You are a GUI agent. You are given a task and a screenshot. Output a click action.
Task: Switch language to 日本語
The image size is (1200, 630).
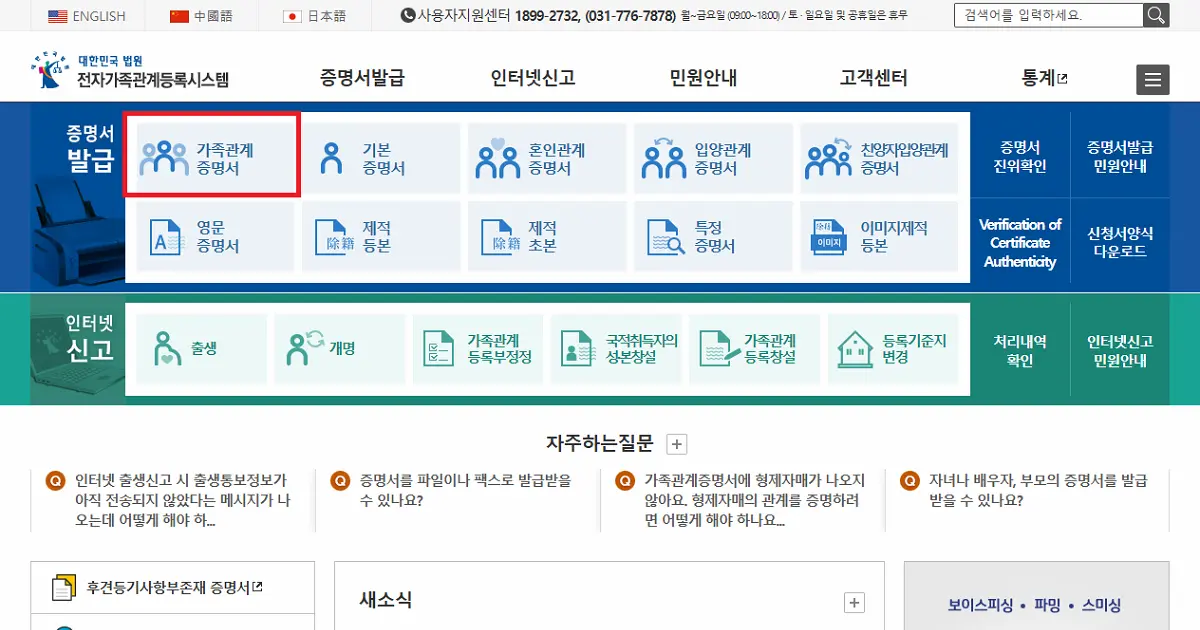(315, 16)
